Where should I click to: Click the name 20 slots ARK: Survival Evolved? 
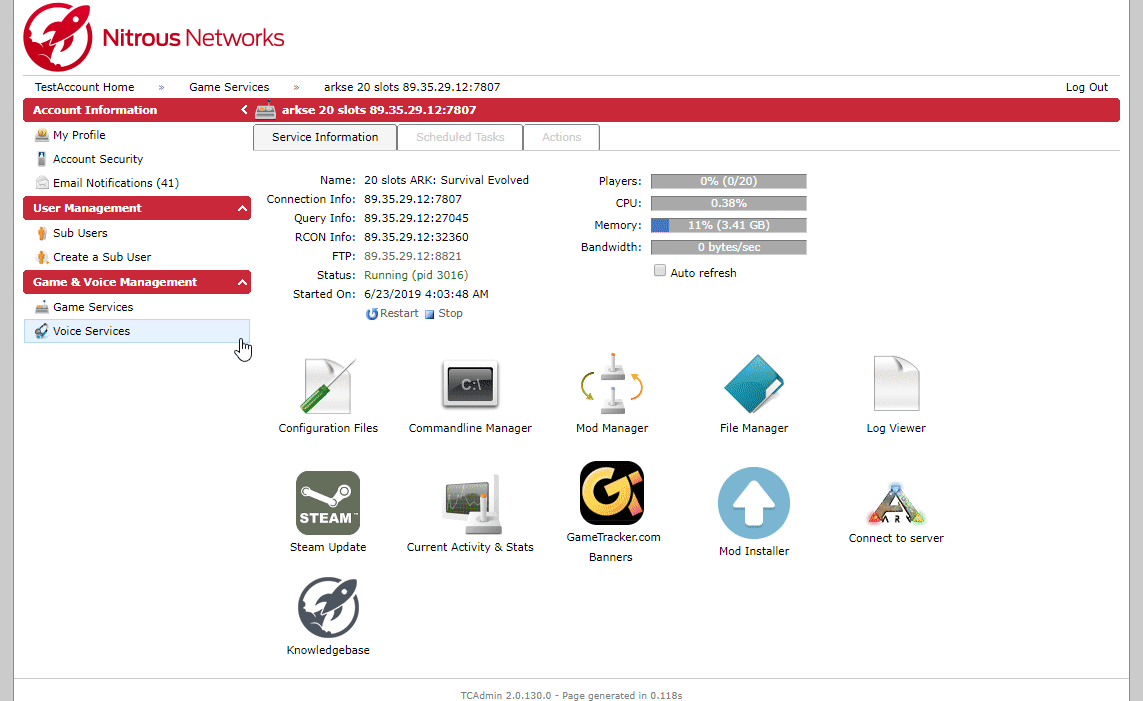coord(447,180)
